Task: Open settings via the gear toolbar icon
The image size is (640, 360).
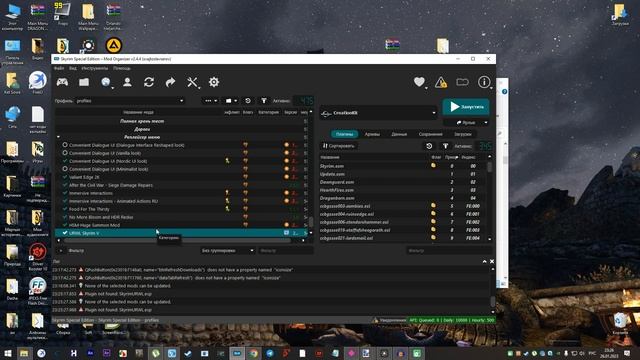Action: [213, 82]
